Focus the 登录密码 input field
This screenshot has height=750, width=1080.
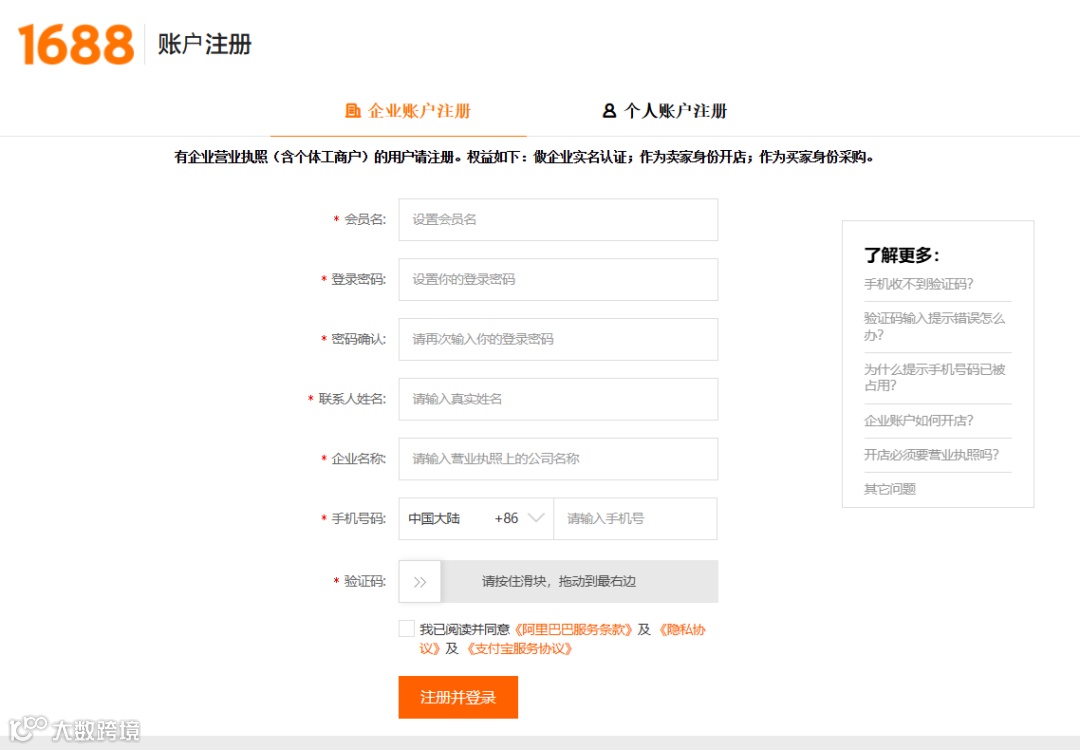[x=558, y=280]
